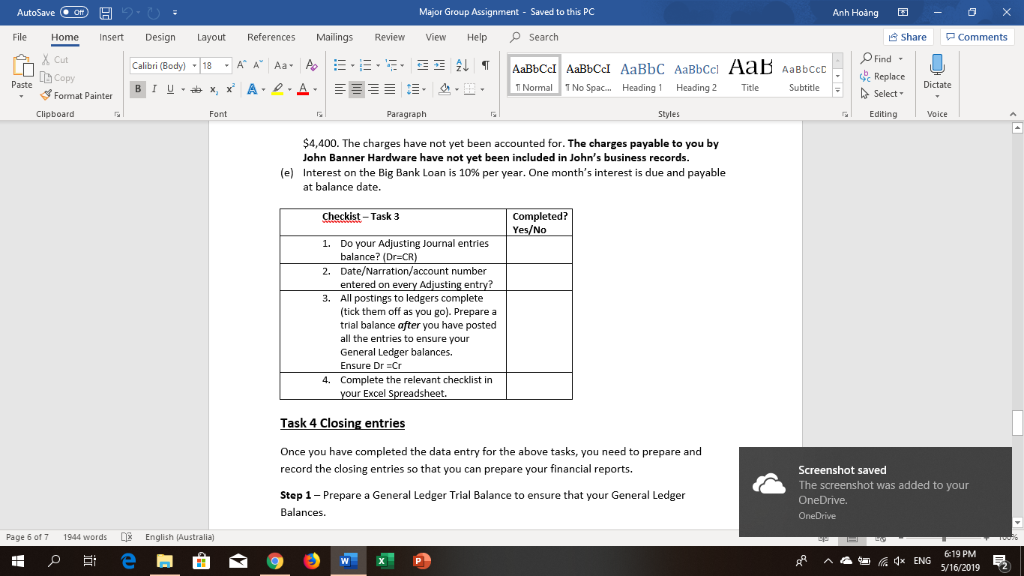The height and width of the screenshot is (576, 1024).
Task: Open the References tab
Action: pos(271,37)
